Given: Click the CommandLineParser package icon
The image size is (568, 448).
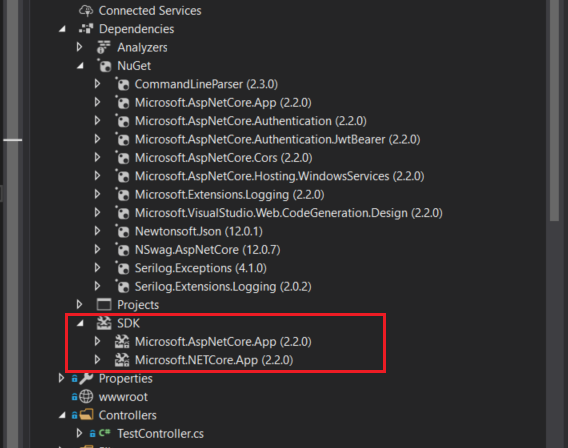Looking at the screenshot, I should (122, 84).
